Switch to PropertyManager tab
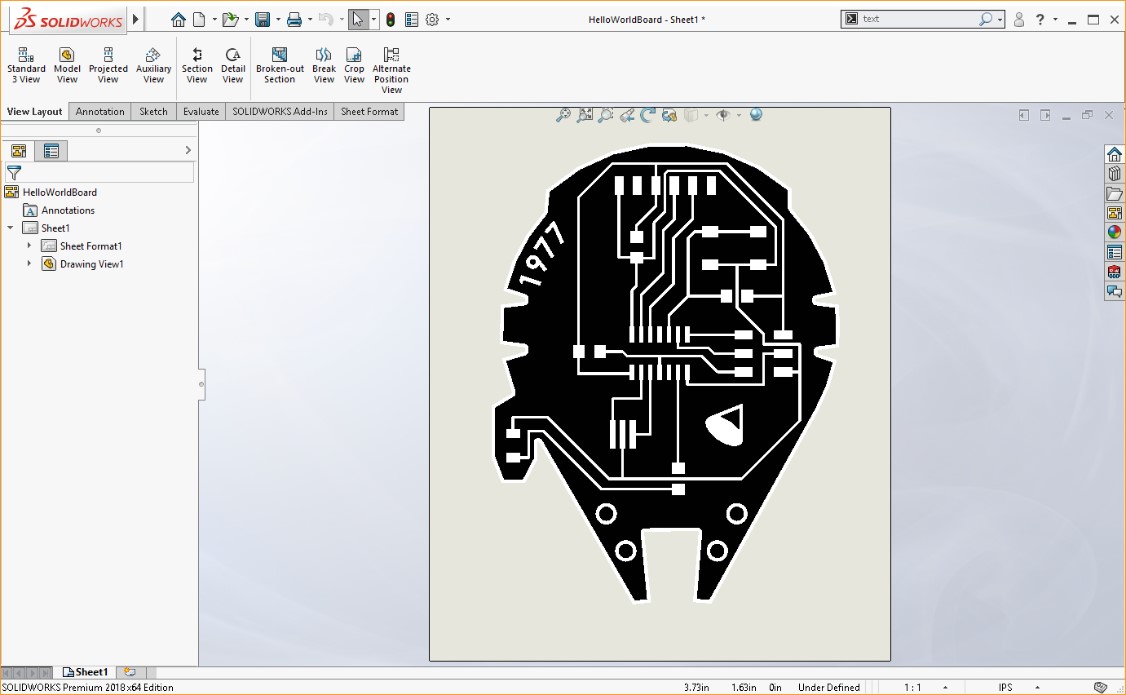Screen dimensions: 1126x695 [51, 150]
